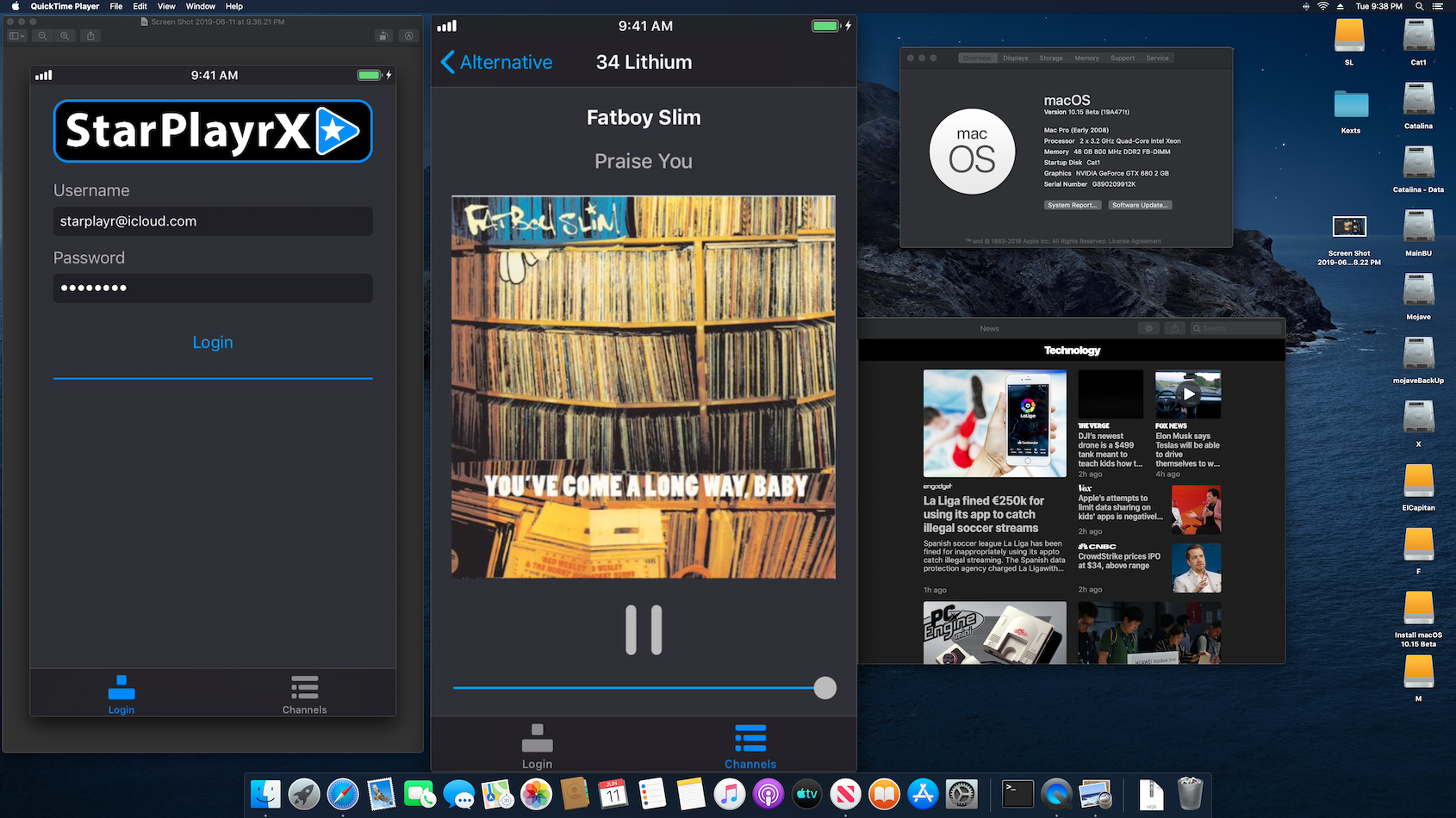The height and width of the screenshot is (818, 1456).
Task: Launch Safari from the Dock
Action: pos(343,794)
